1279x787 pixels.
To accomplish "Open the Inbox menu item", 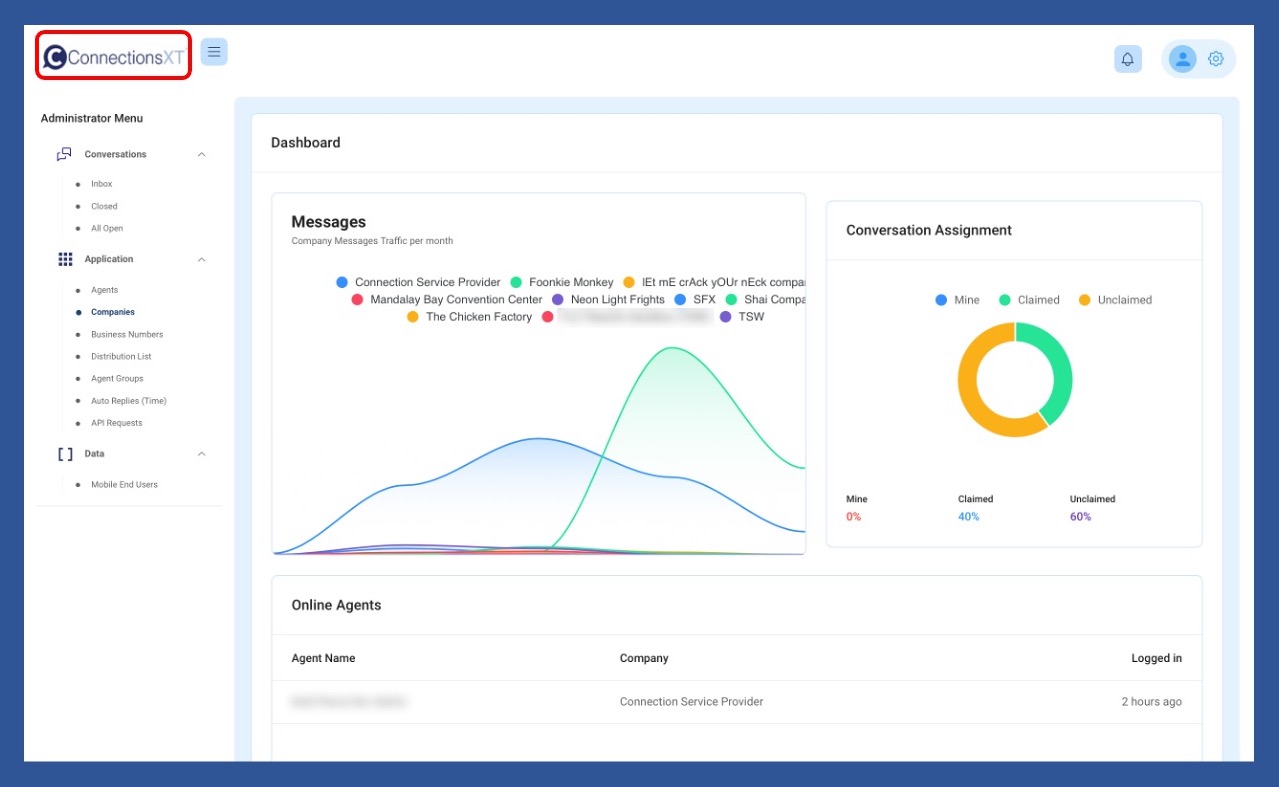I will tap(102, 184).
